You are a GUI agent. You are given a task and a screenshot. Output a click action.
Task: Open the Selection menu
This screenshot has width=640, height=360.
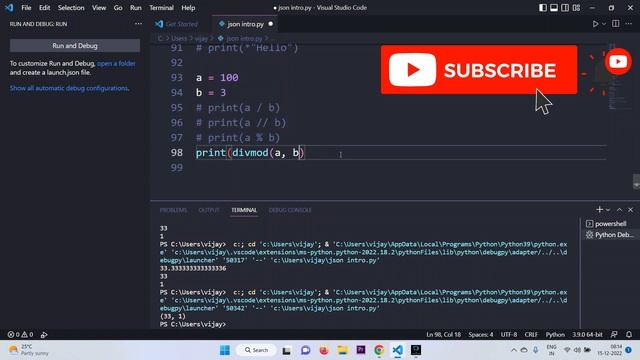(x=71, y=8)
